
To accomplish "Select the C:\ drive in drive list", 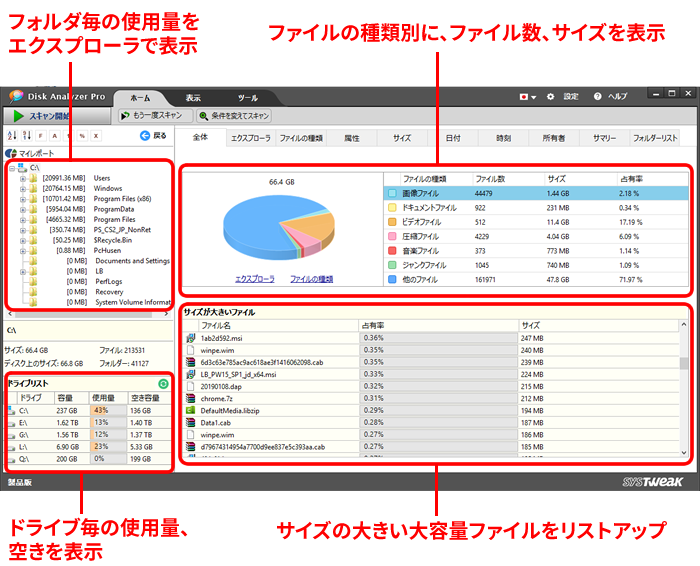I will [x=88, y=411].
